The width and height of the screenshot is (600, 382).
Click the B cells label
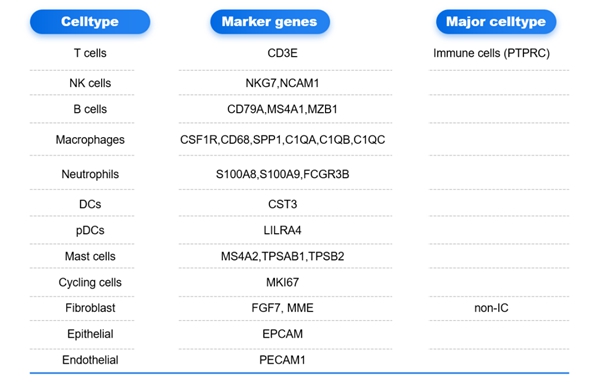click(90, 109)
